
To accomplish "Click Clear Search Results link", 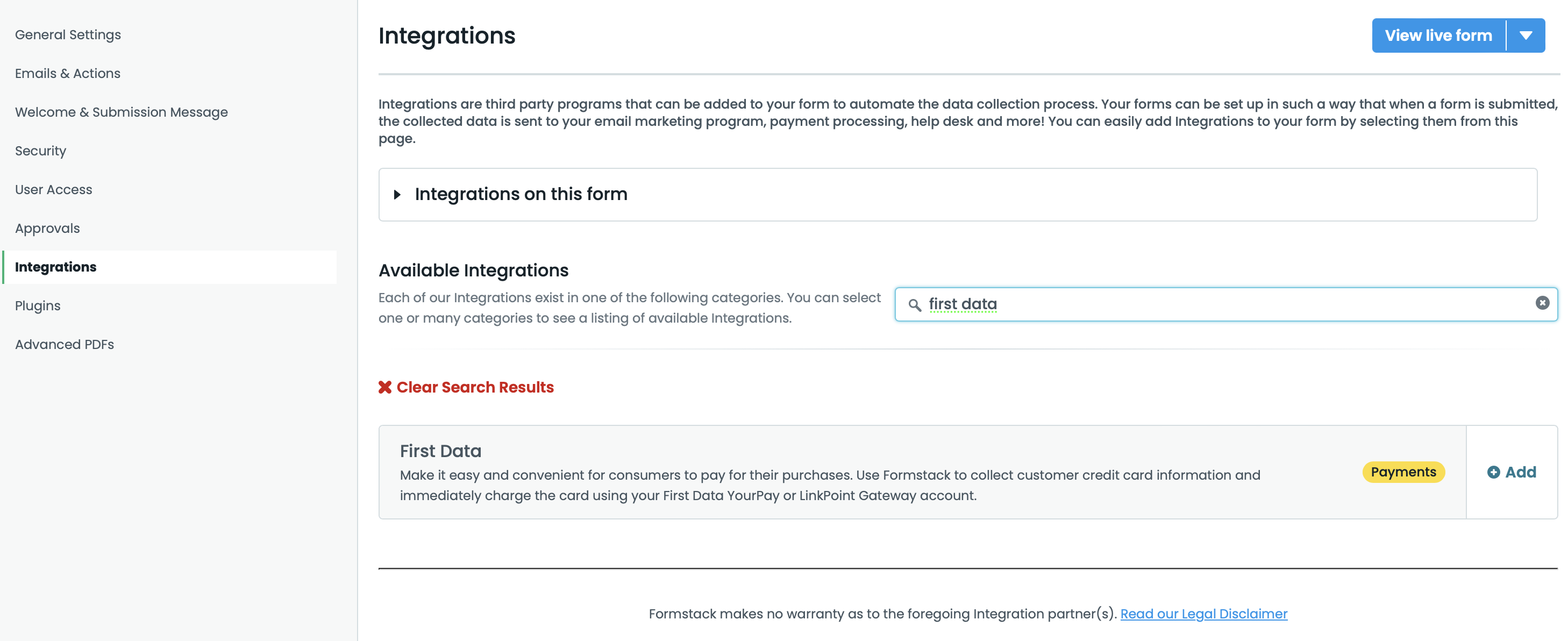I will coord(475,387).
